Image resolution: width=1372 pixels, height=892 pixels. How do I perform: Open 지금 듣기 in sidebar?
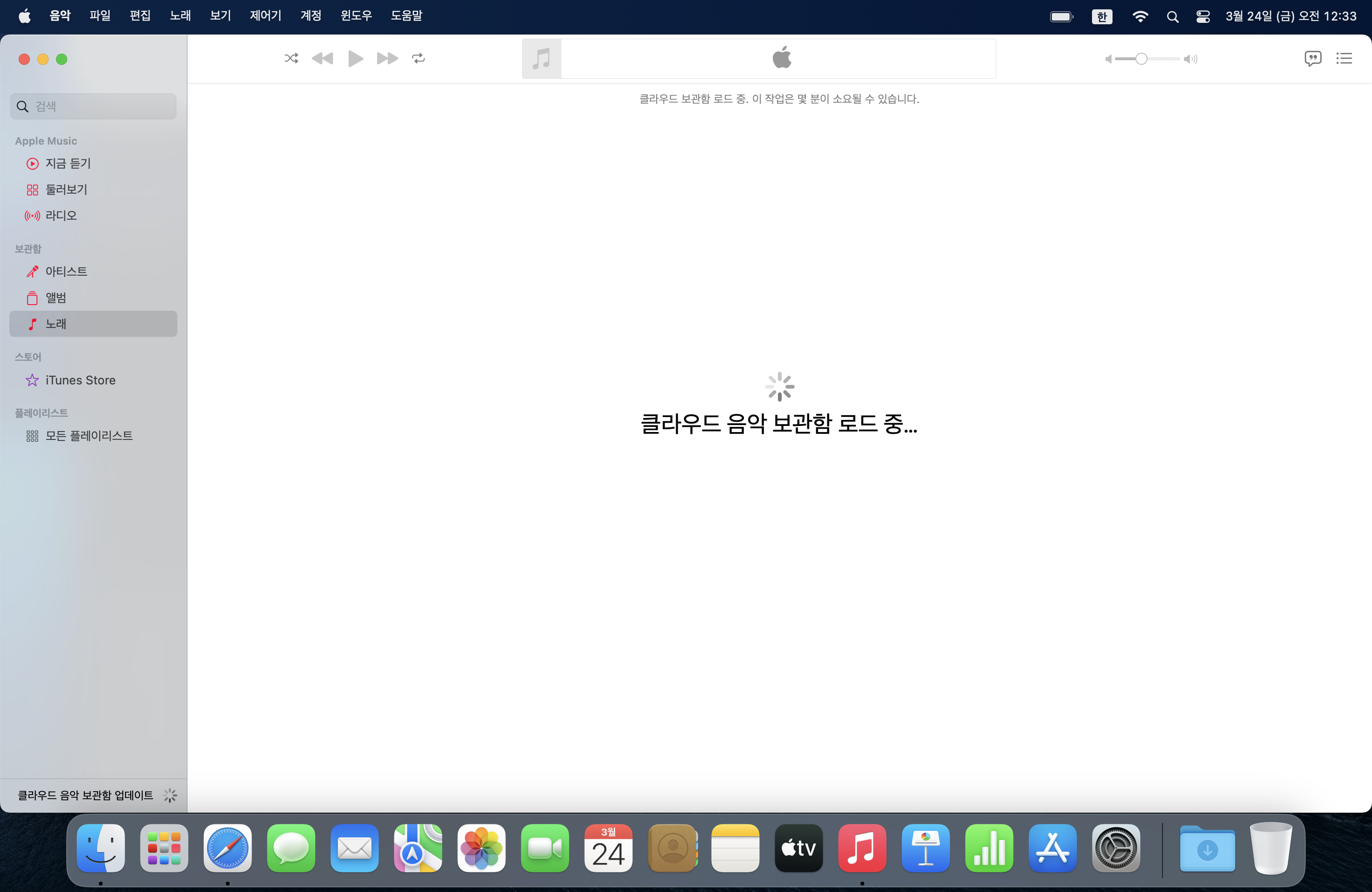(68, 164)
